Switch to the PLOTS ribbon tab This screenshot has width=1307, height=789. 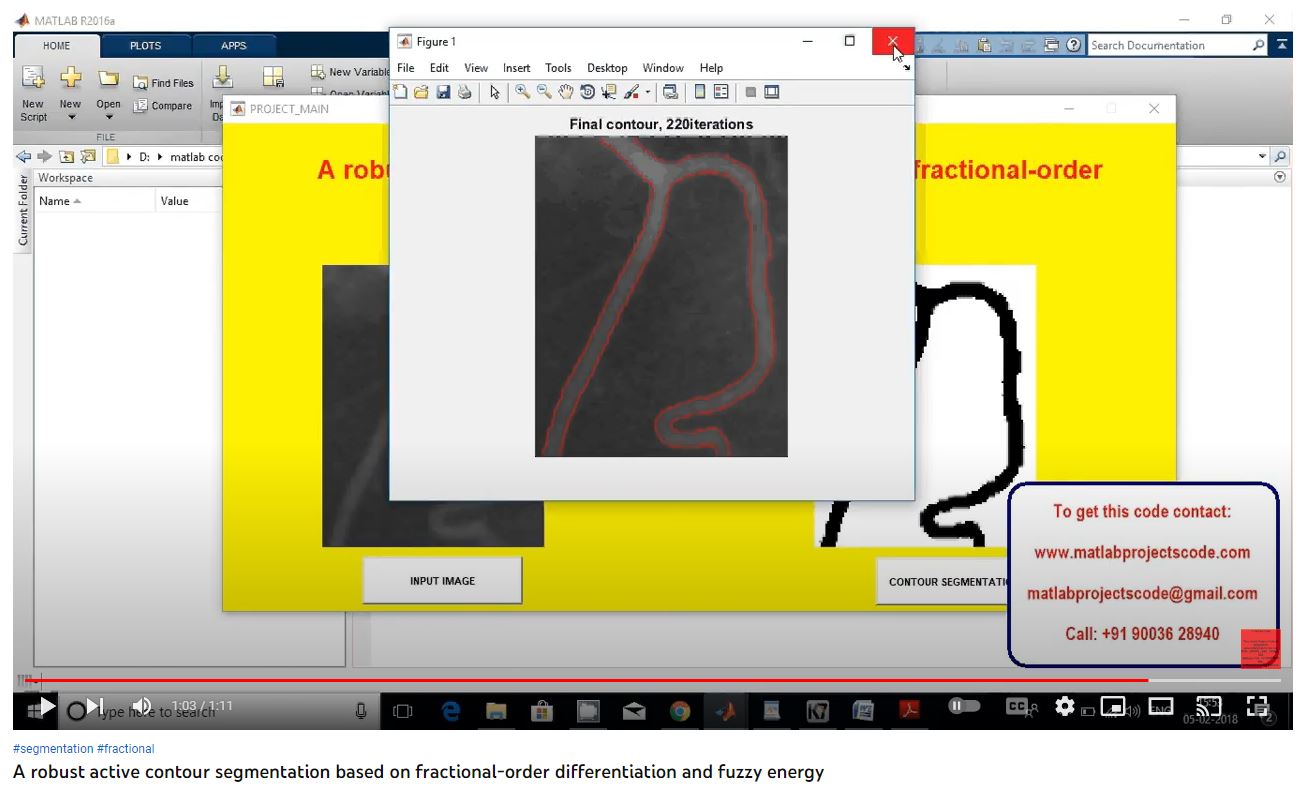(x=145, y=46)
